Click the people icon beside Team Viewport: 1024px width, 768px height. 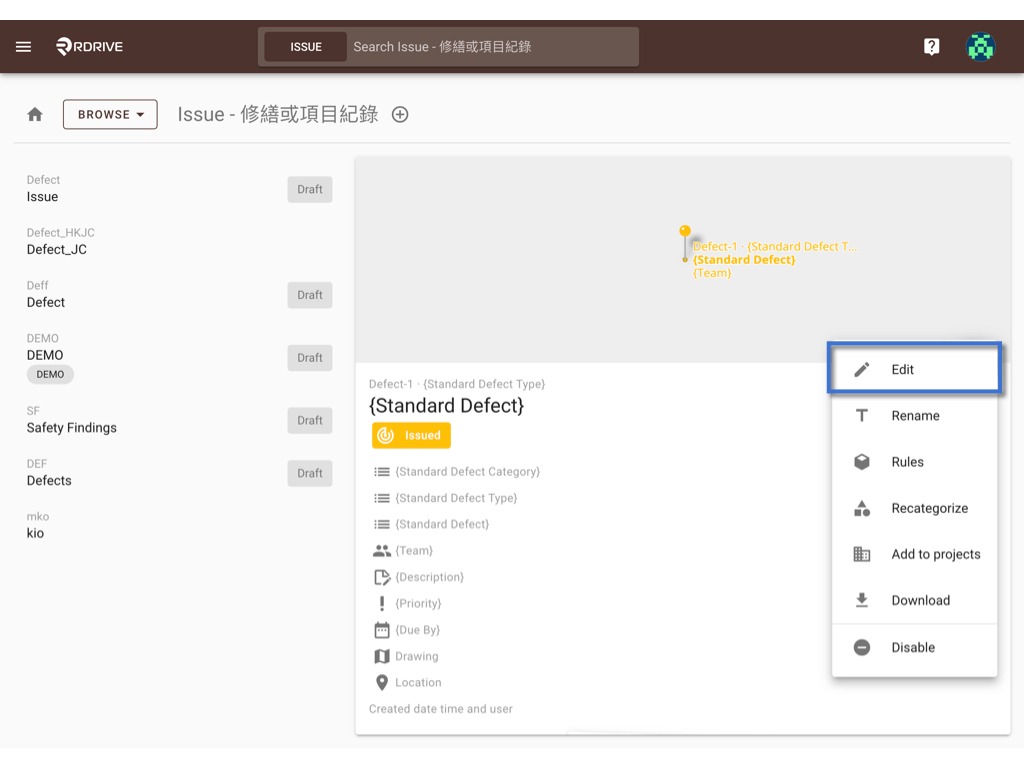(x=381, y=551)
